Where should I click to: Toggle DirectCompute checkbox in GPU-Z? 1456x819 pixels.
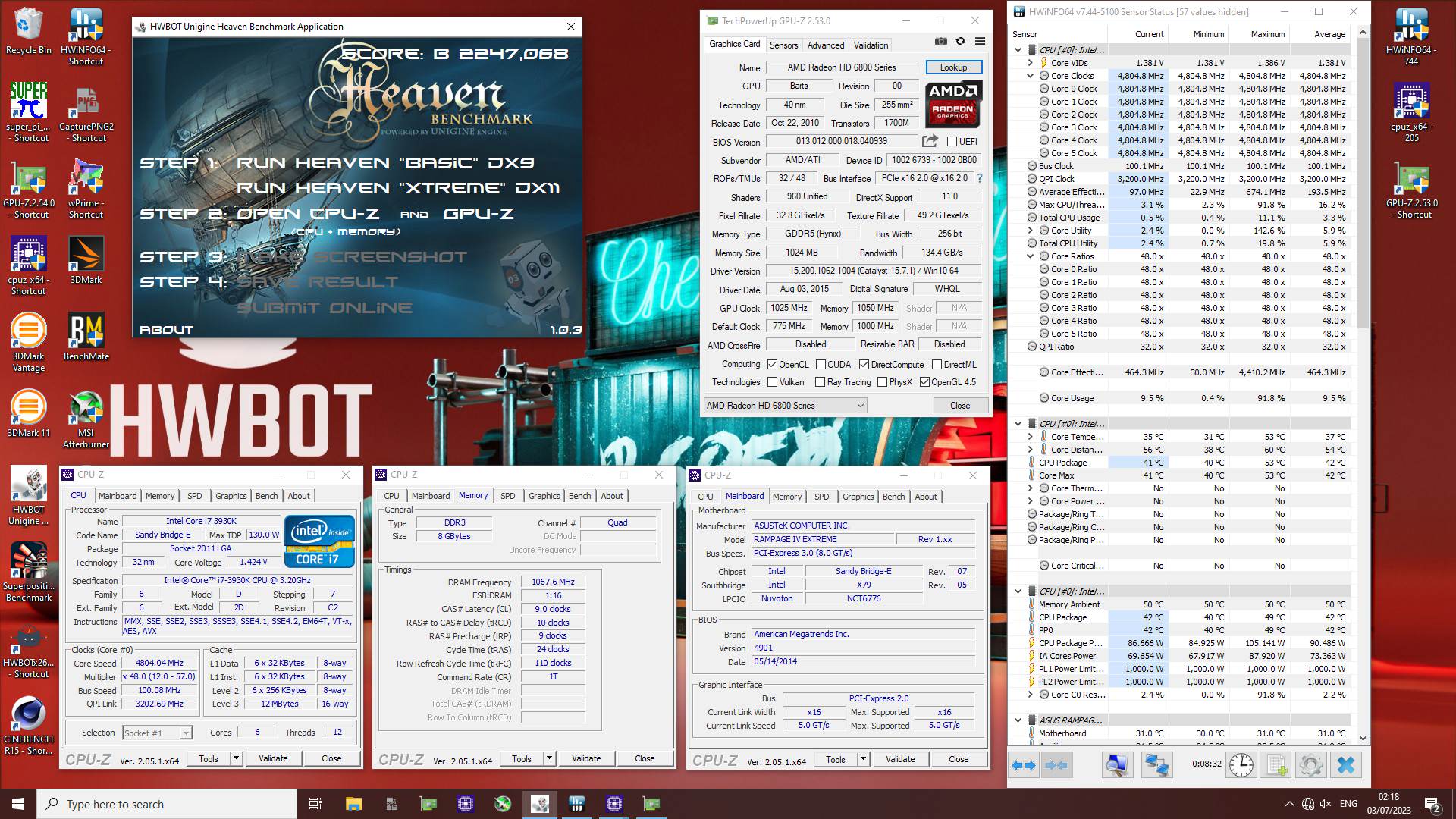pos(864,365)
